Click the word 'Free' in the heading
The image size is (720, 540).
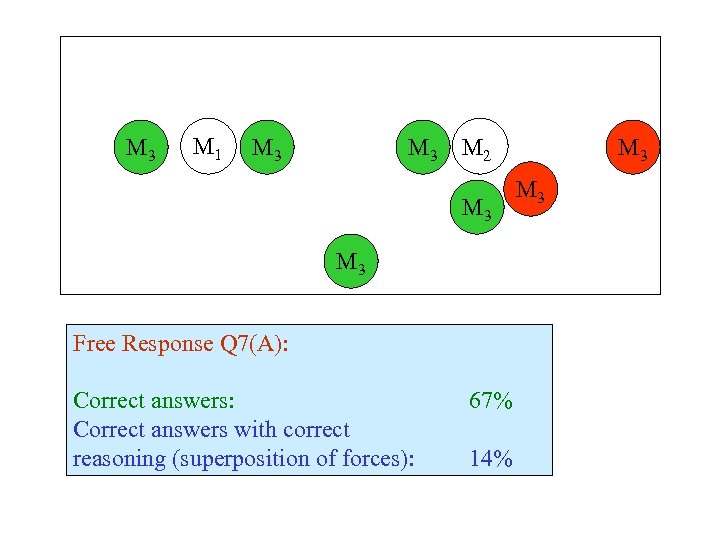click(94, 344)
